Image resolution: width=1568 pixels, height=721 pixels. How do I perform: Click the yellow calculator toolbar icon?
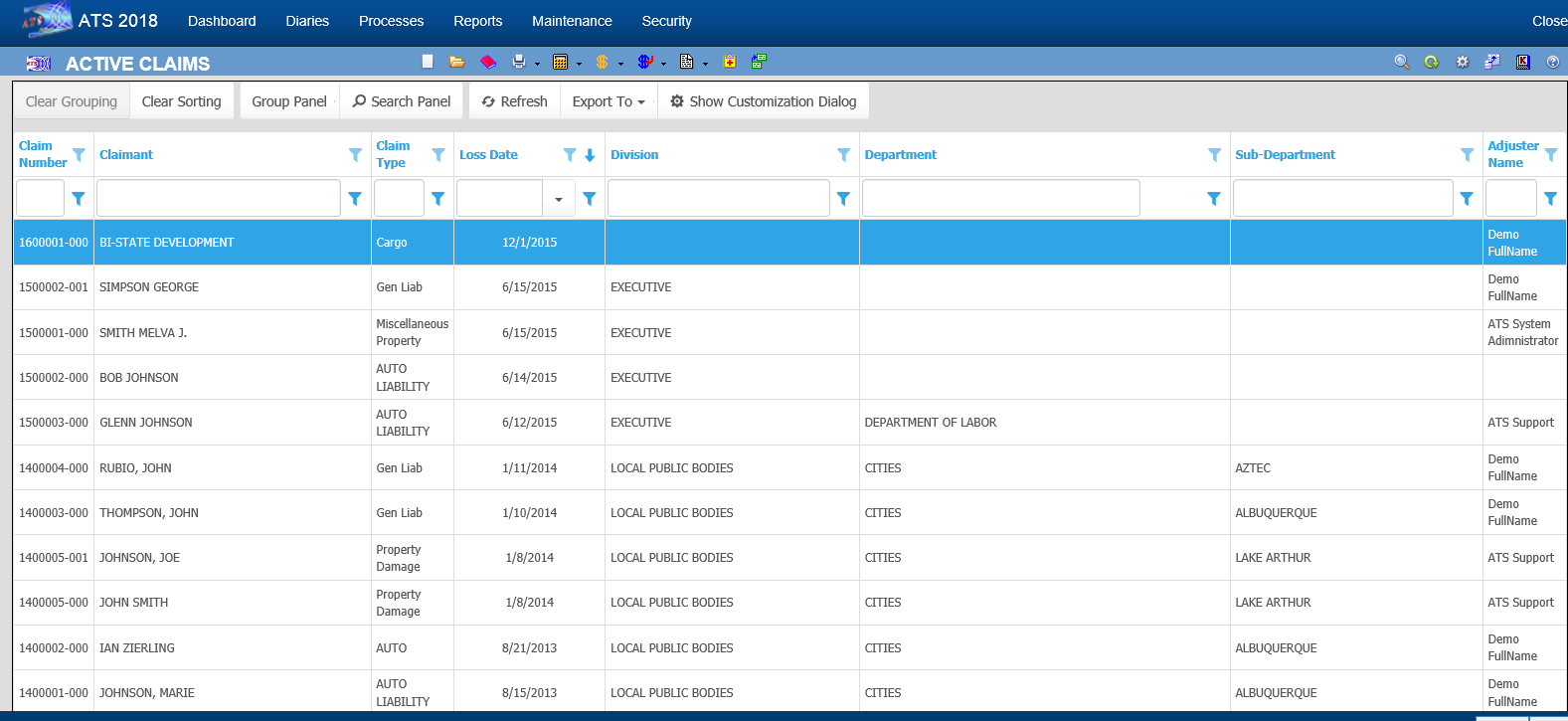tap(560, 62)
